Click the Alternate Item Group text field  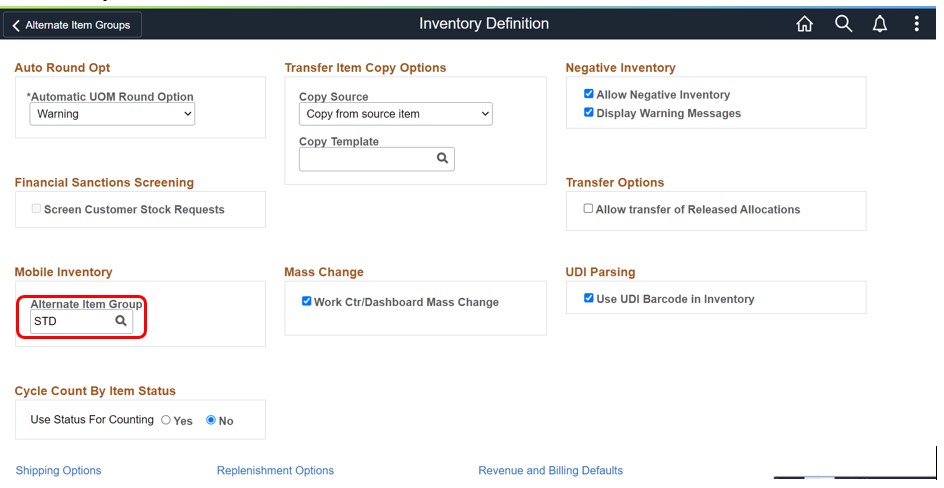[x=70, y=321]
